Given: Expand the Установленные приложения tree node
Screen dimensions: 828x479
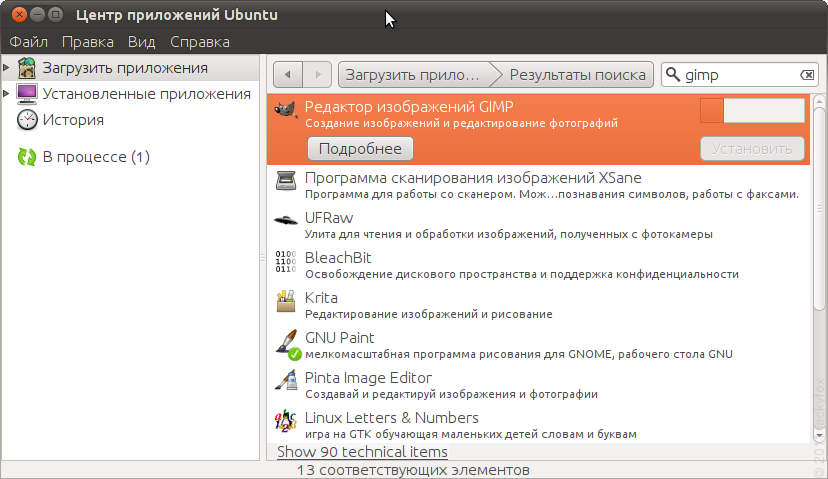Looking at the screenshot, I should tap(6, 93).
